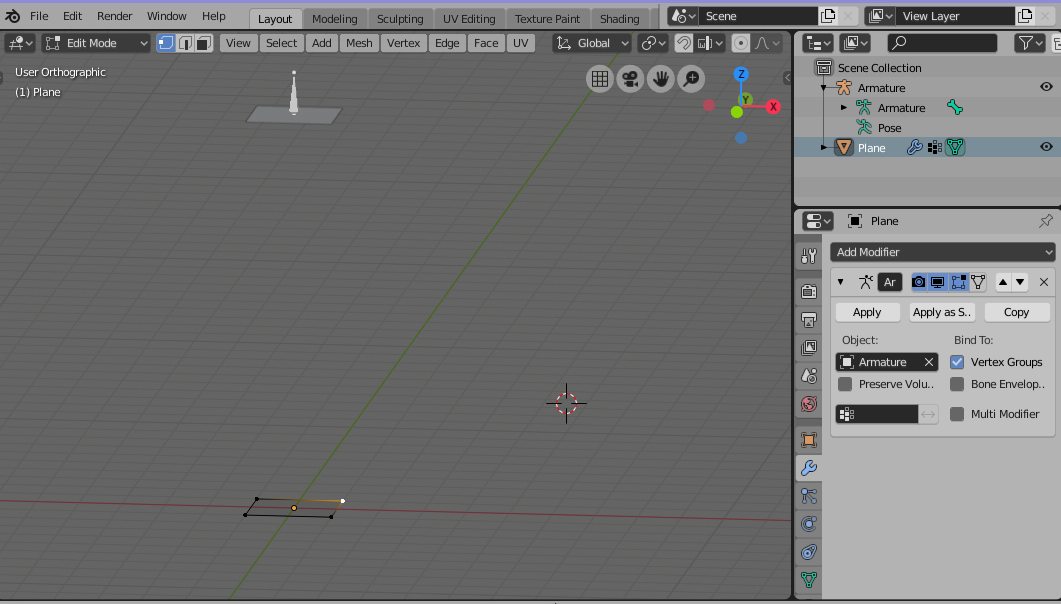Enable the Preserve Volume checkbox
The height and width of the screenshot is (604, 1061).
844,384
